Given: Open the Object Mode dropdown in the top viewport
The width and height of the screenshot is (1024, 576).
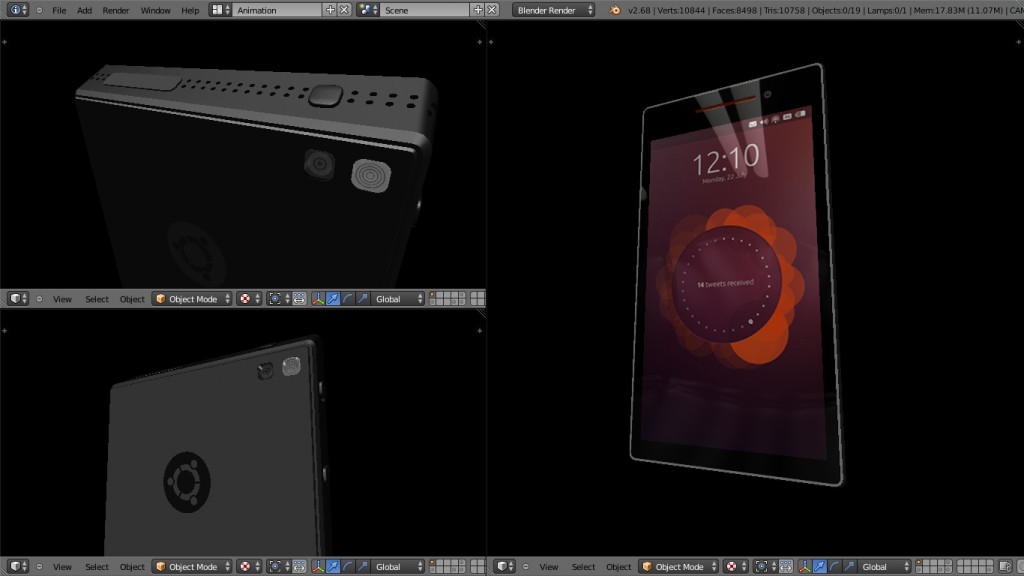Looking at the screenshot, I should pyautogui.click(x=192, y=298).
